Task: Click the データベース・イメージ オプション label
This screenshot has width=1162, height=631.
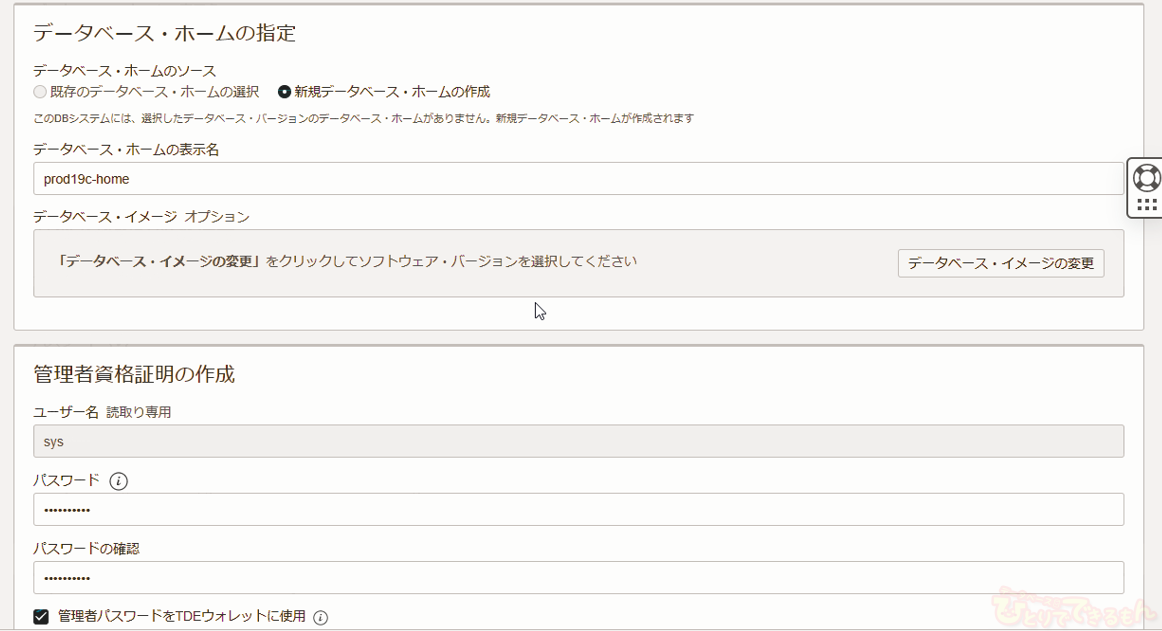Action: tap(141, 217)
